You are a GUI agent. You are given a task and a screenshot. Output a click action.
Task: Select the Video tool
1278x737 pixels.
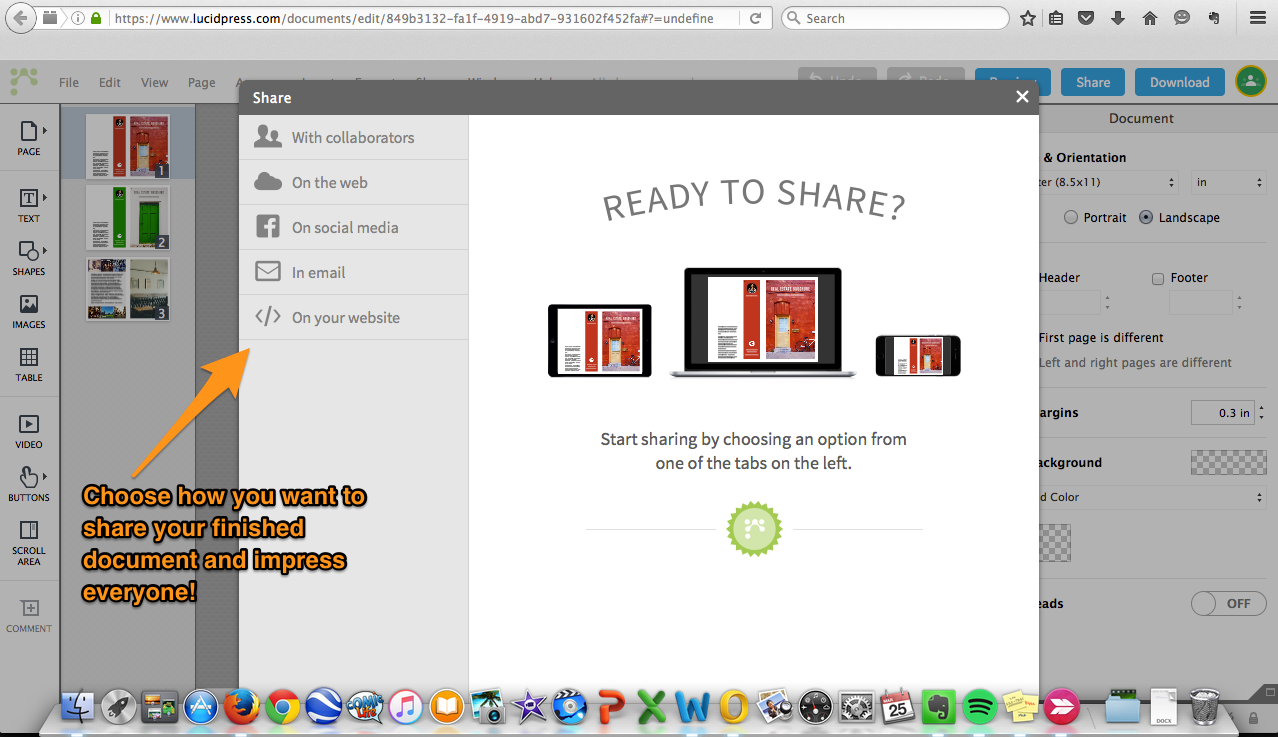coord(29,430)
